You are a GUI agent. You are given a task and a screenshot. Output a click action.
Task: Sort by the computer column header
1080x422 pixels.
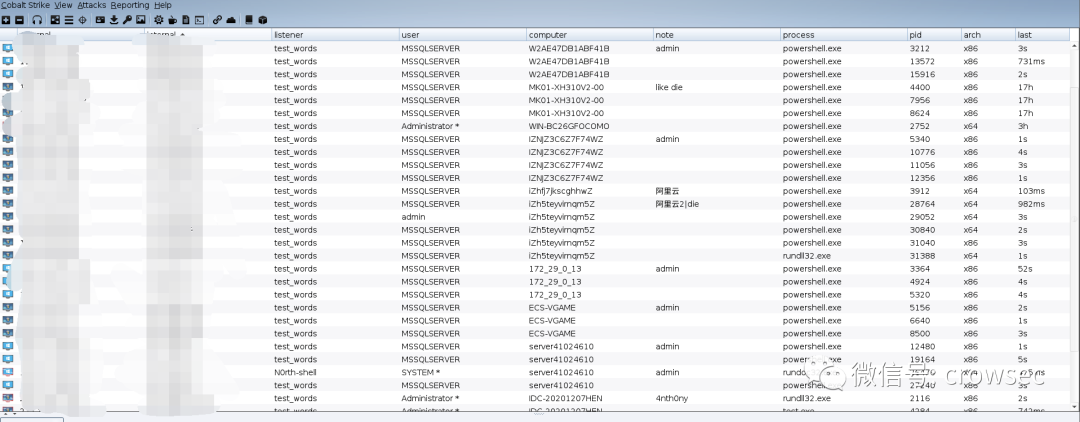pos(590,34)
